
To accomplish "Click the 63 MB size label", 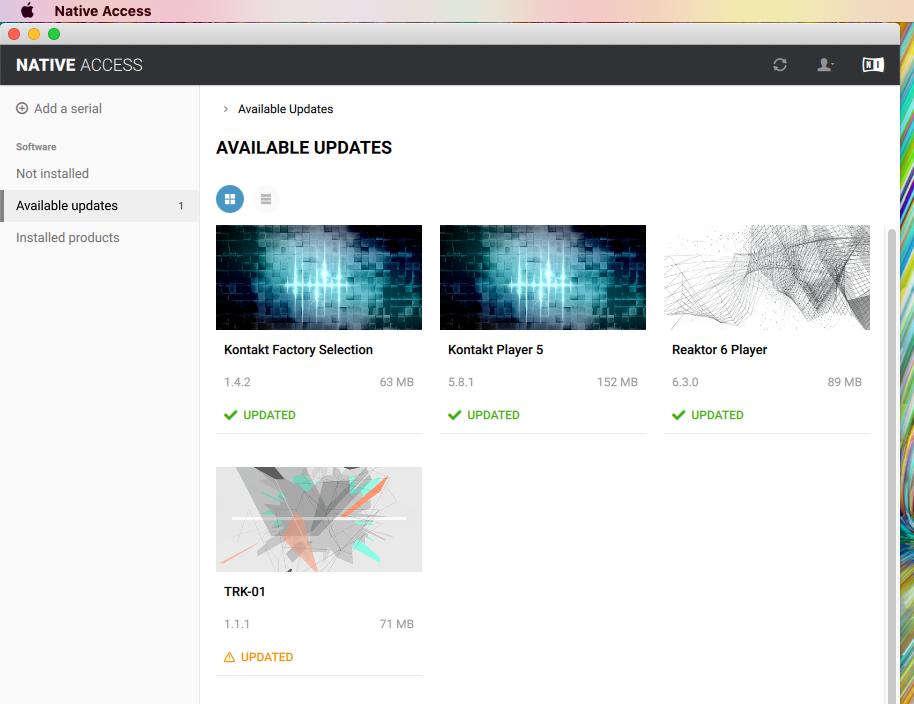I will click(396, 382).
